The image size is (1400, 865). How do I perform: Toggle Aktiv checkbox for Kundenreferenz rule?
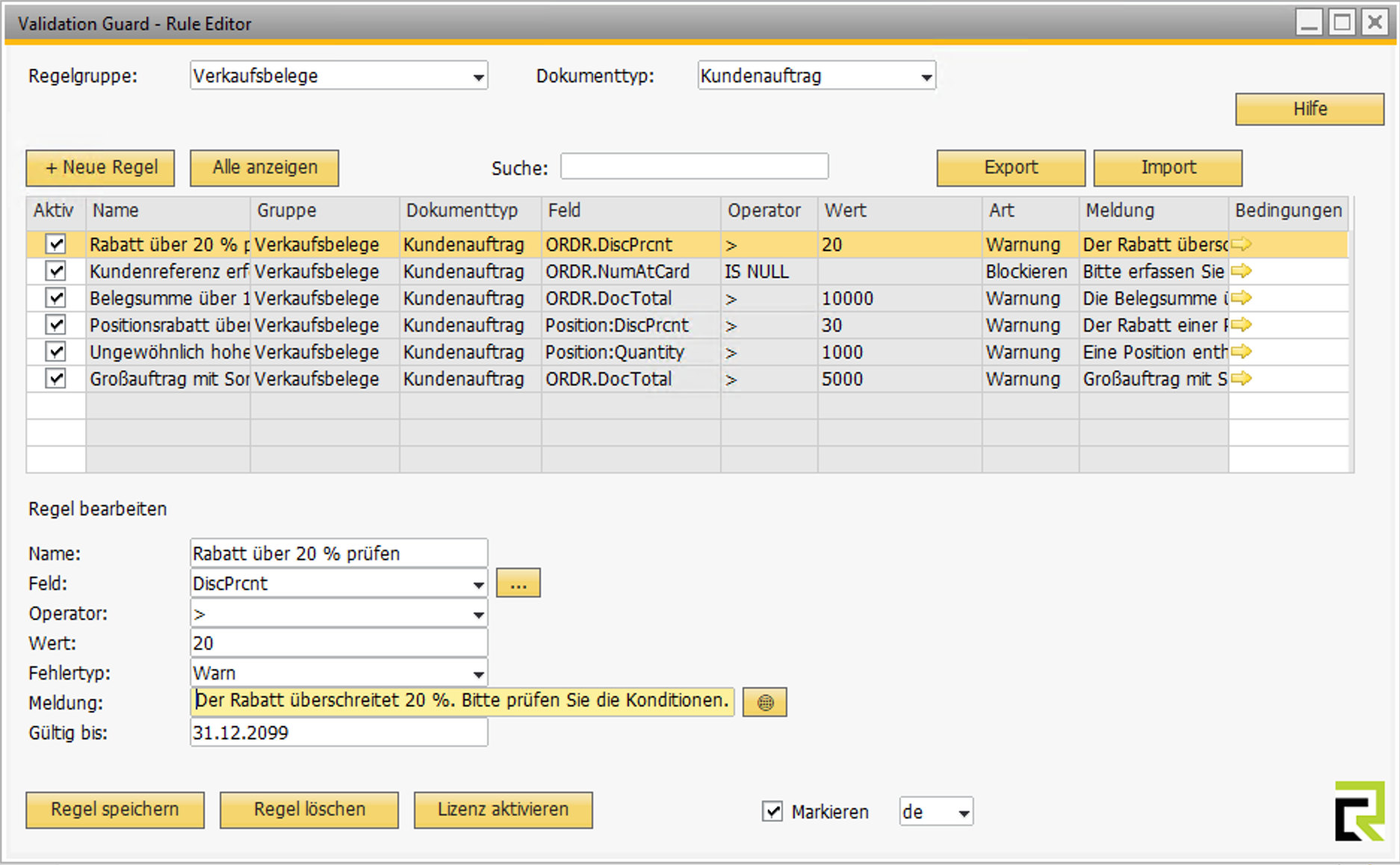tap(56, 271)
